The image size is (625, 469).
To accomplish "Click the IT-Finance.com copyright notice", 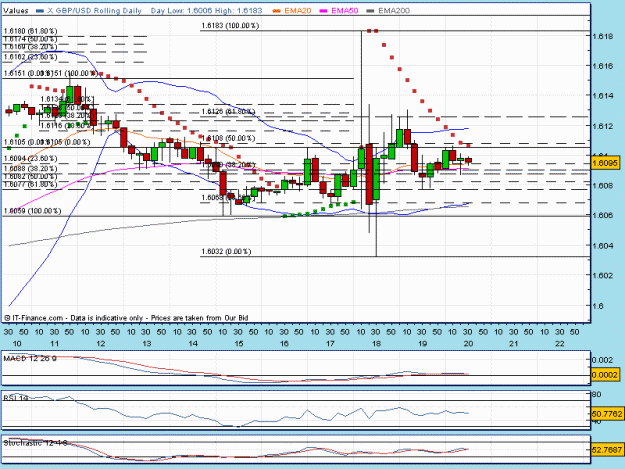I will pos(126,318).
